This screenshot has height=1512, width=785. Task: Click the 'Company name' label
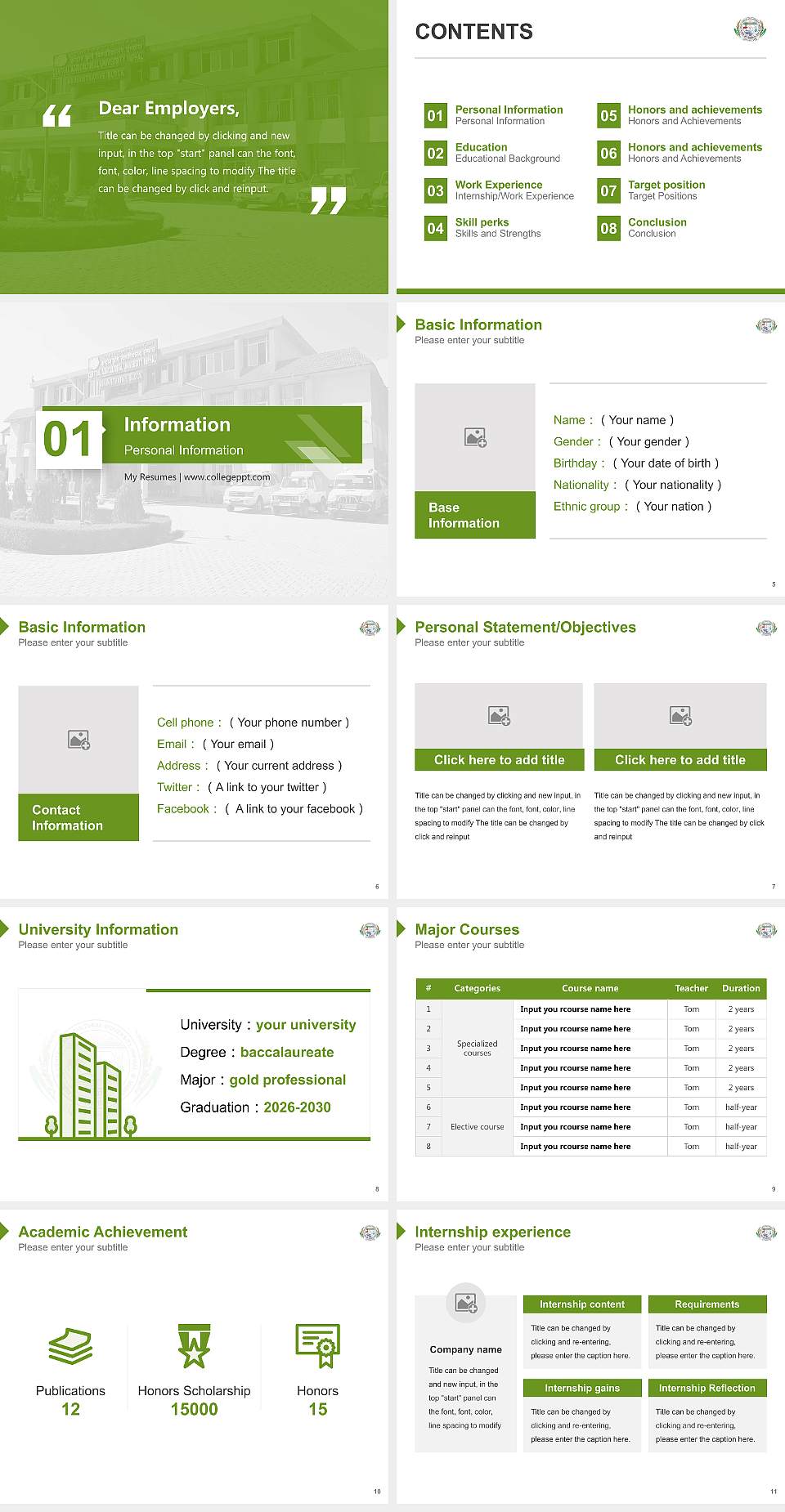[x=466, y=1349]
